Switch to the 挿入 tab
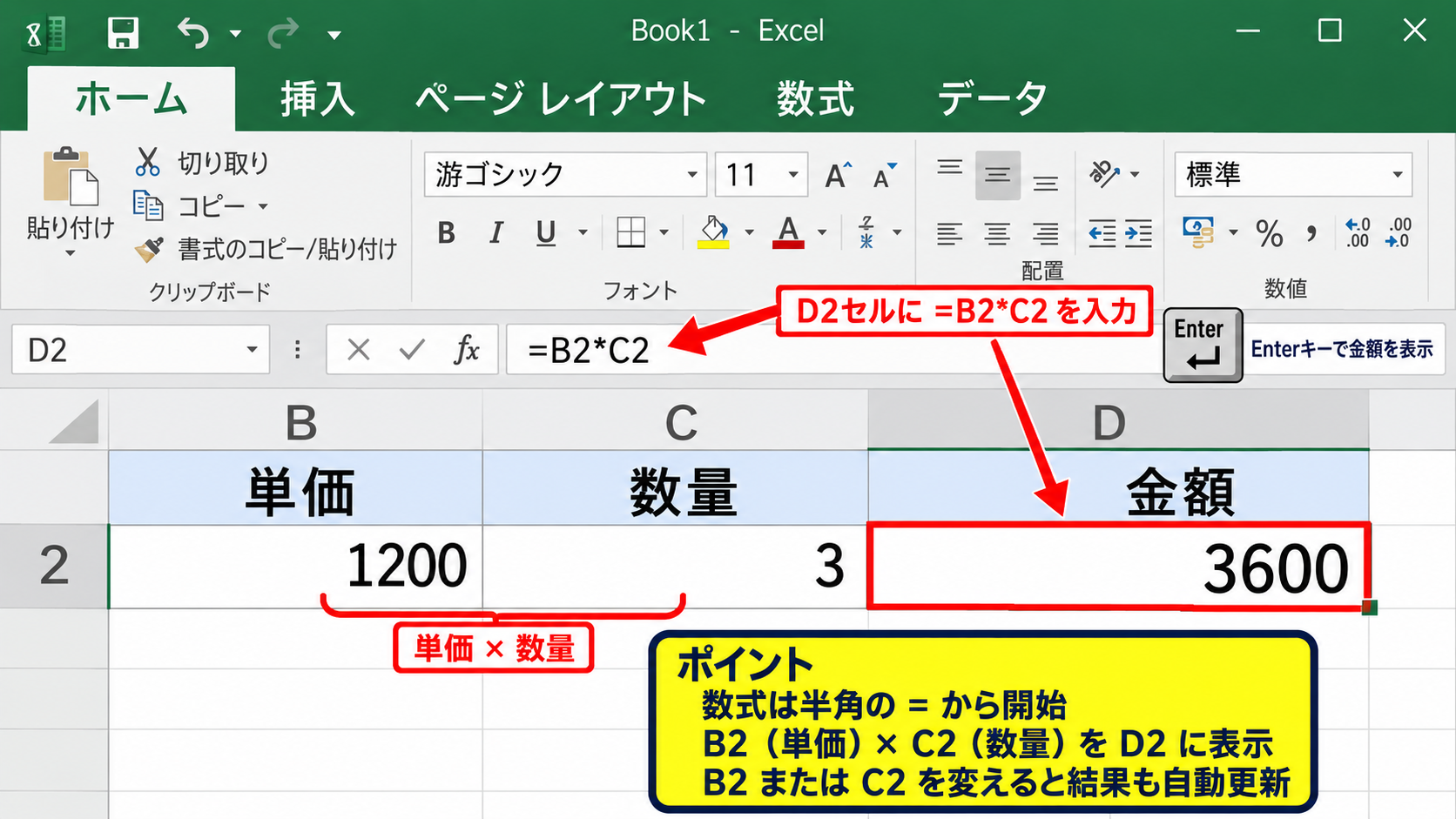 pyautogui.click(x=317, y=98)
